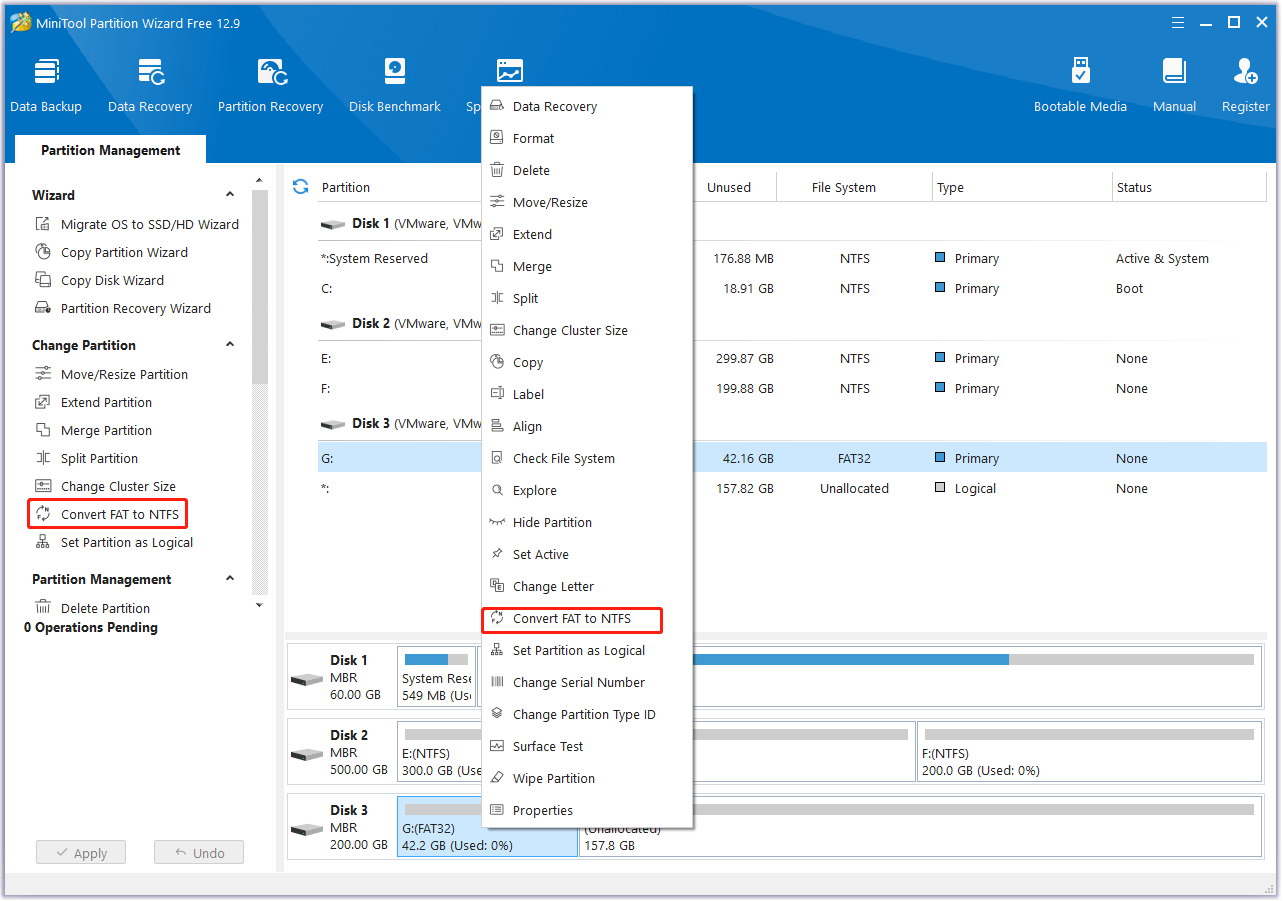Refresh the partition list with the reload icon
Viewport: 1283px width, 901px height.
[300, 187]
